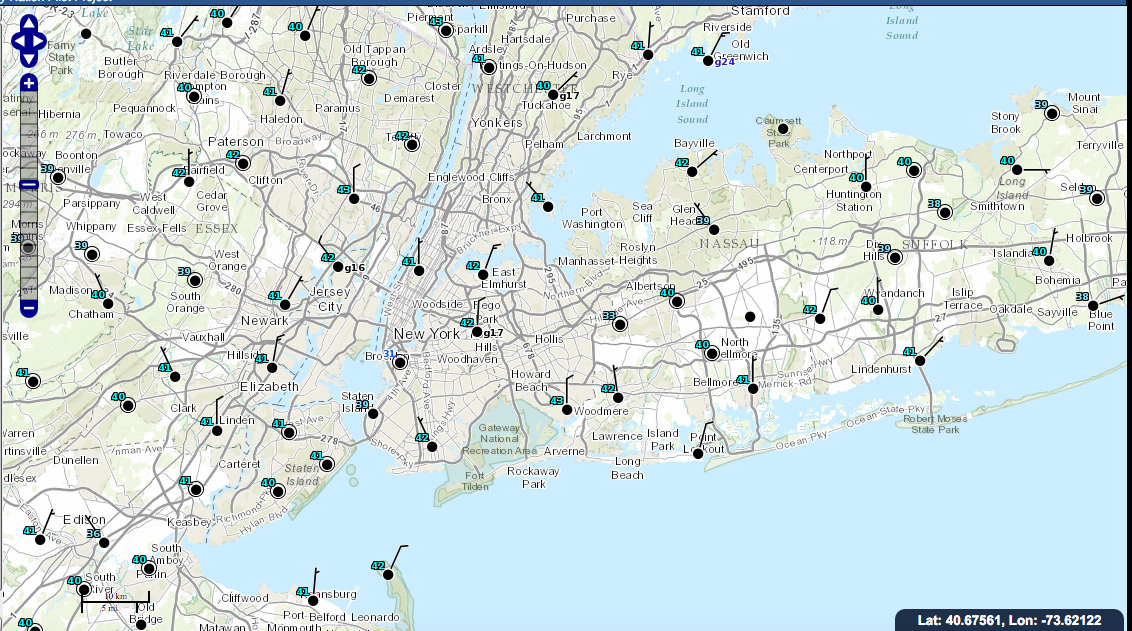This screenshot has height=631, width=1132.
Task: Open the station reading 42 near Paterson
Action: tap(243, 163)
